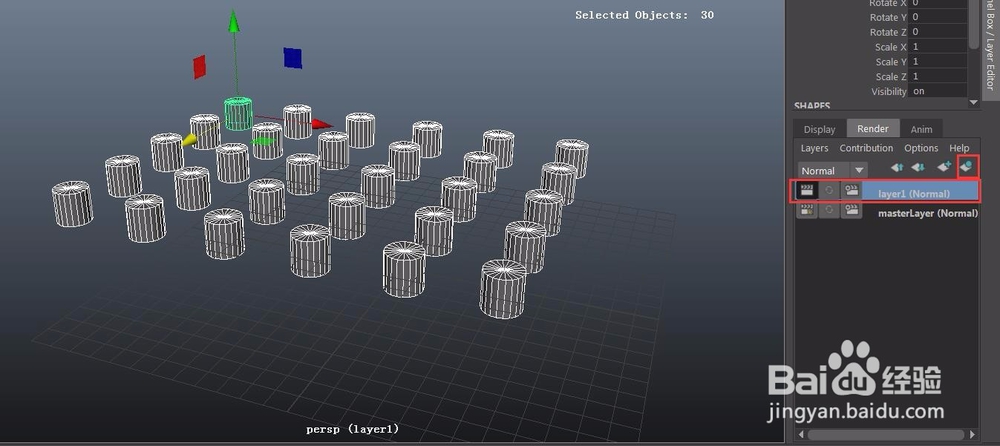Image resolution: width=1000 pixels, height=446 pixels.
Task: Click the horizontal scrollbar right arrow
Action: tap(973, 435)
